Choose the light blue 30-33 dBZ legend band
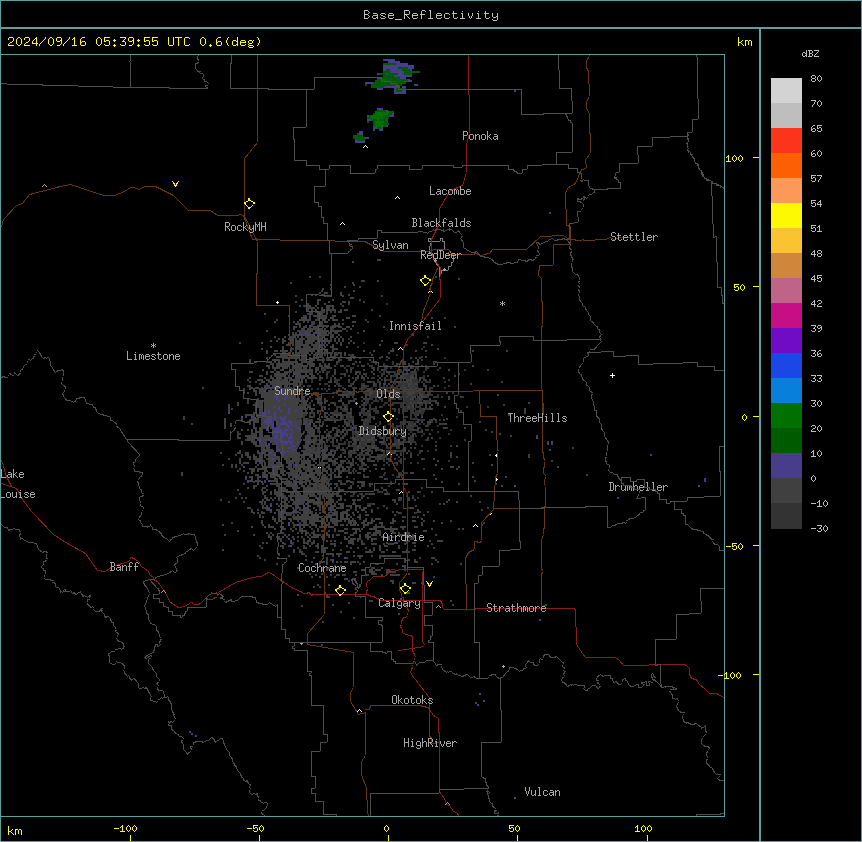This screenshot has width=862, height=842. pyautogui.click(x=786, y=390)
